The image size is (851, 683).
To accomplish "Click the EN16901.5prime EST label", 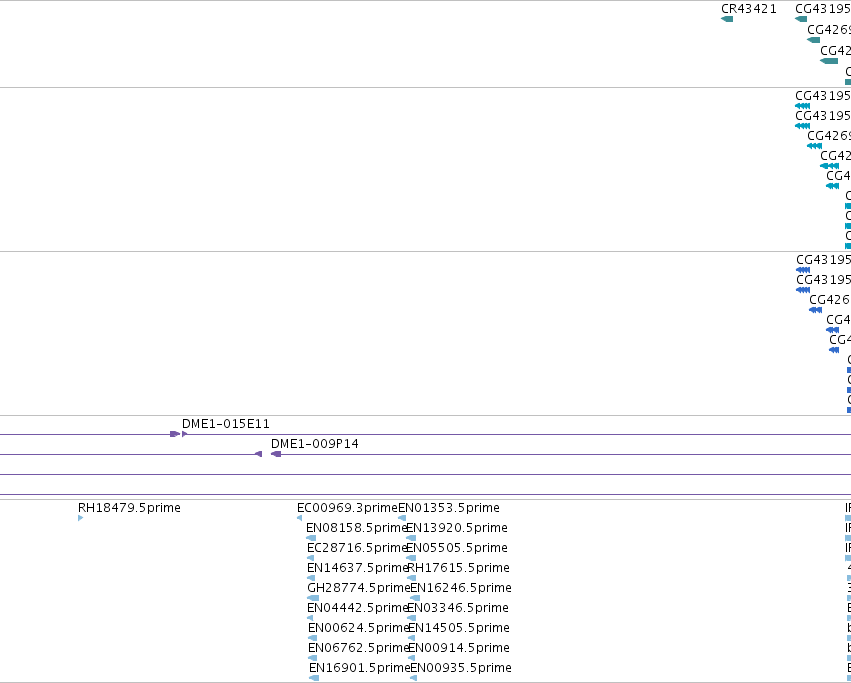I will point(359,668).
